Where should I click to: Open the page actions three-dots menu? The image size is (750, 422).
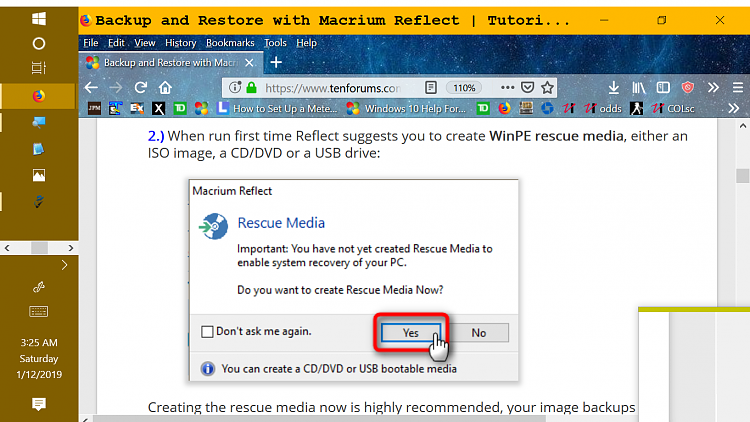[507, 88]
